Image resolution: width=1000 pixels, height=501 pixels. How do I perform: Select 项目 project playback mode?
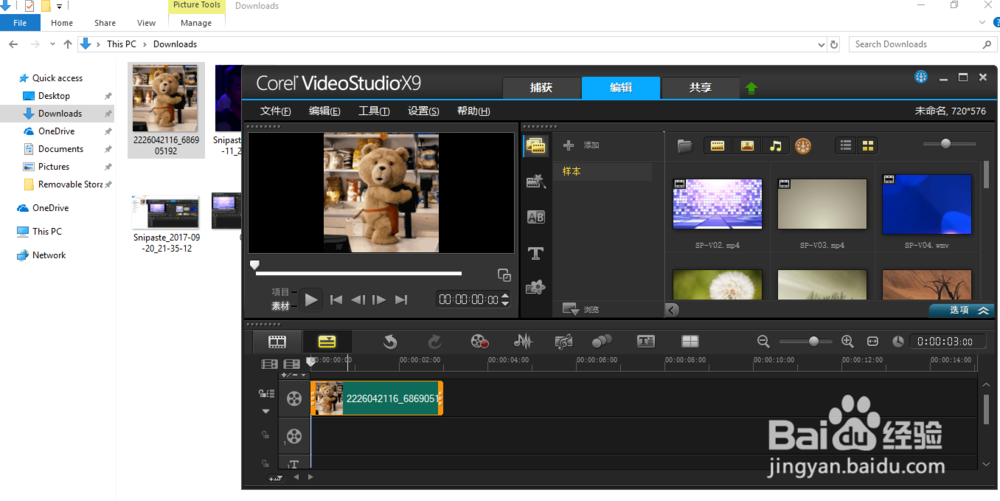pyautogui.click(x=281, y=292)
